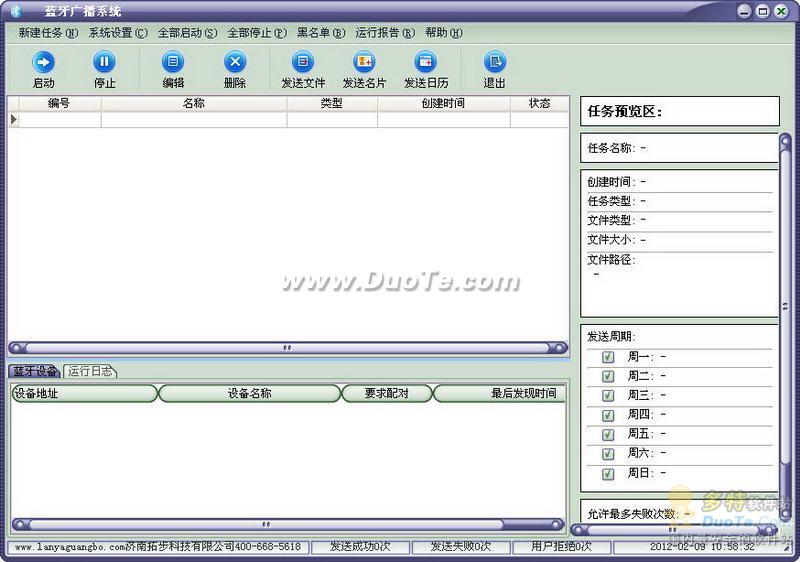Open the 系统设置 menu
Viewport: 800px width, 562px height.
coord(118,33)
